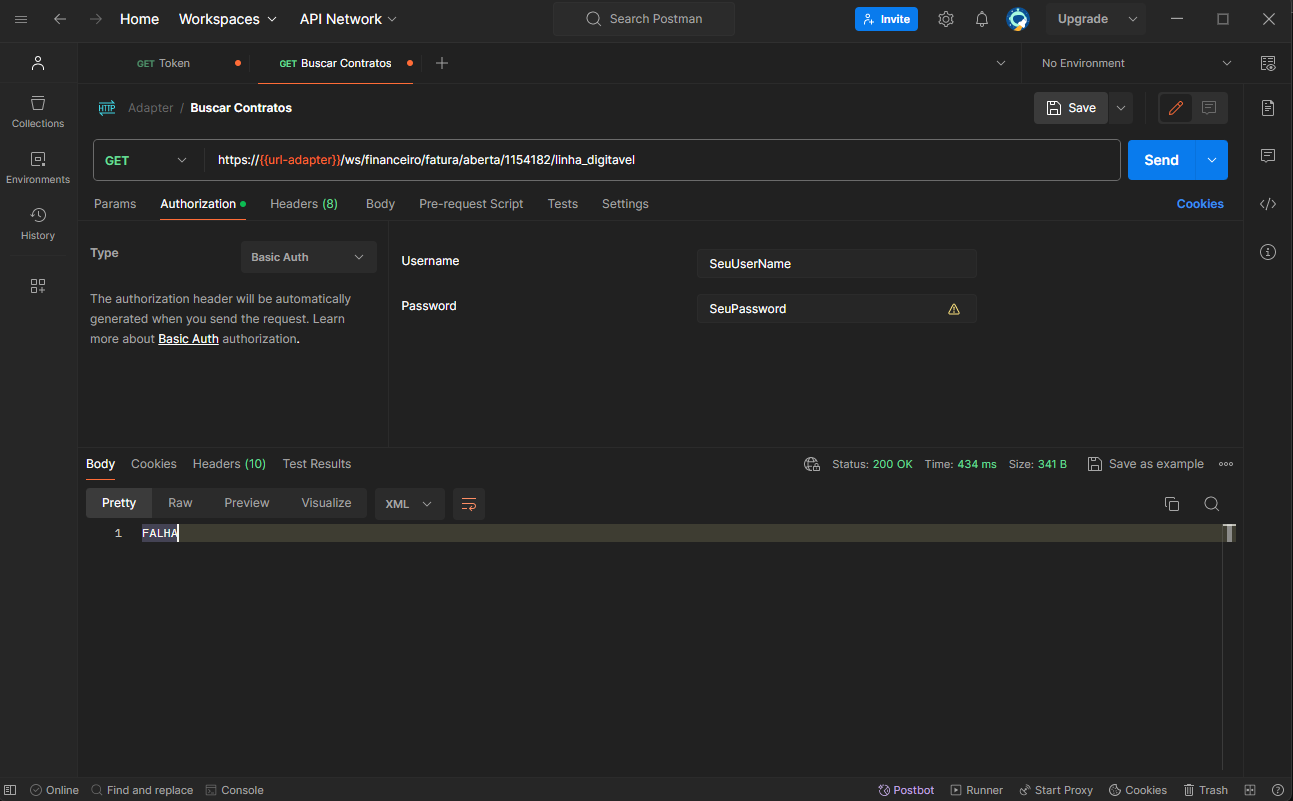
Task: Open more response options ellipsis
Action: click(x=1226, y=464)
